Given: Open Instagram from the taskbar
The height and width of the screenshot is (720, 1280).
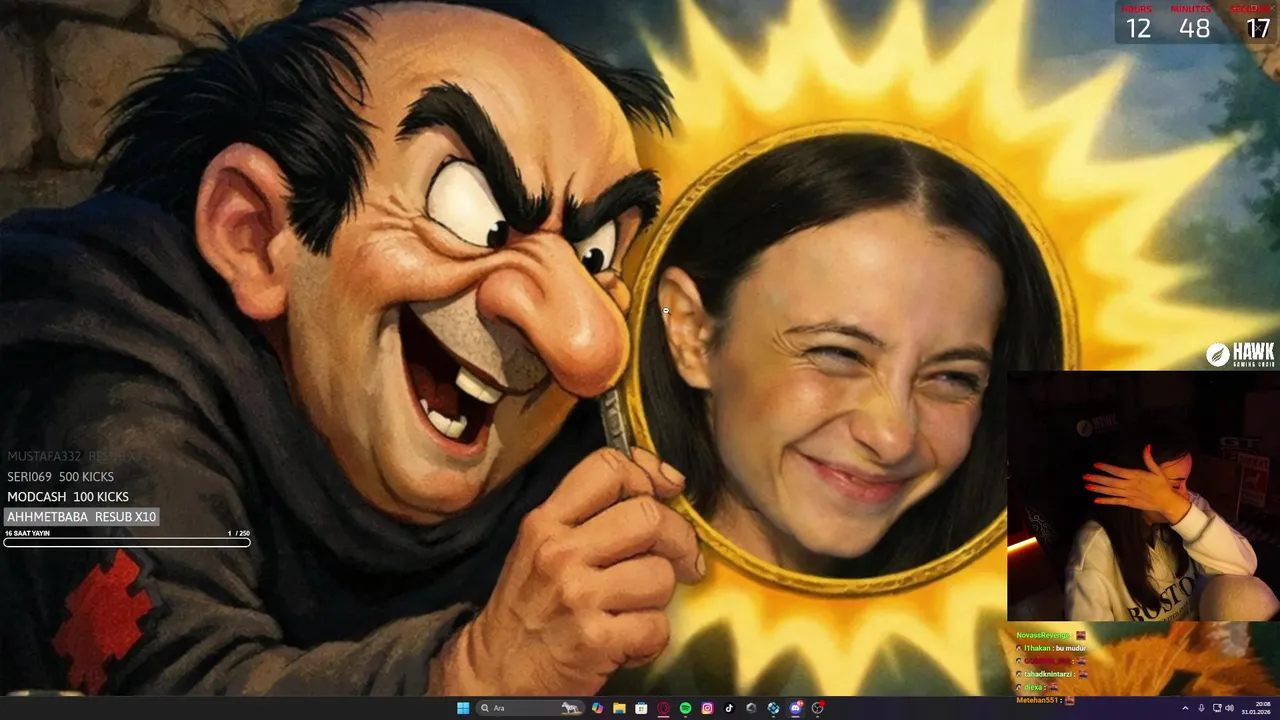Looking at the screenshot, I should 707,708.
